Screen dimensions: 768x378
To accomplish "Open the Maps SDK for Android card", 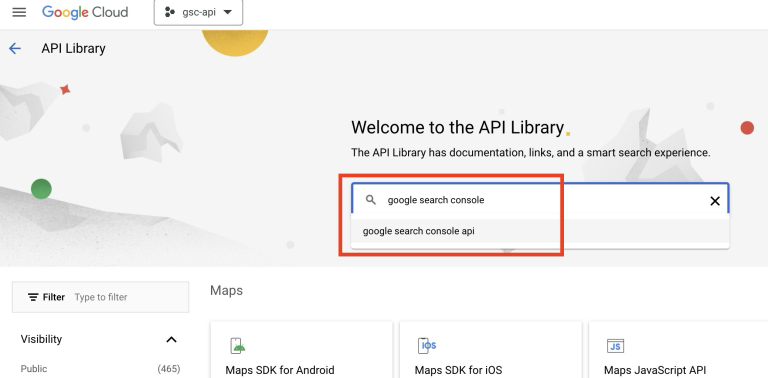I will (301, 350).
